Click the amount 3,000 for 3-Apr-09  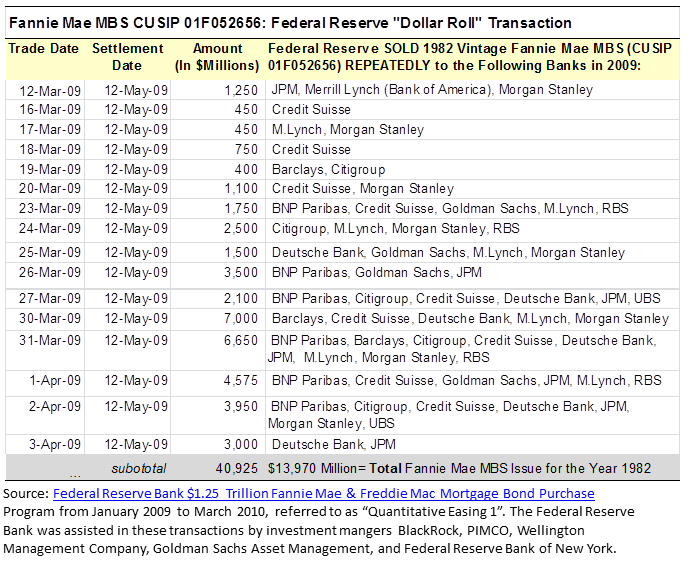(241, 444)
